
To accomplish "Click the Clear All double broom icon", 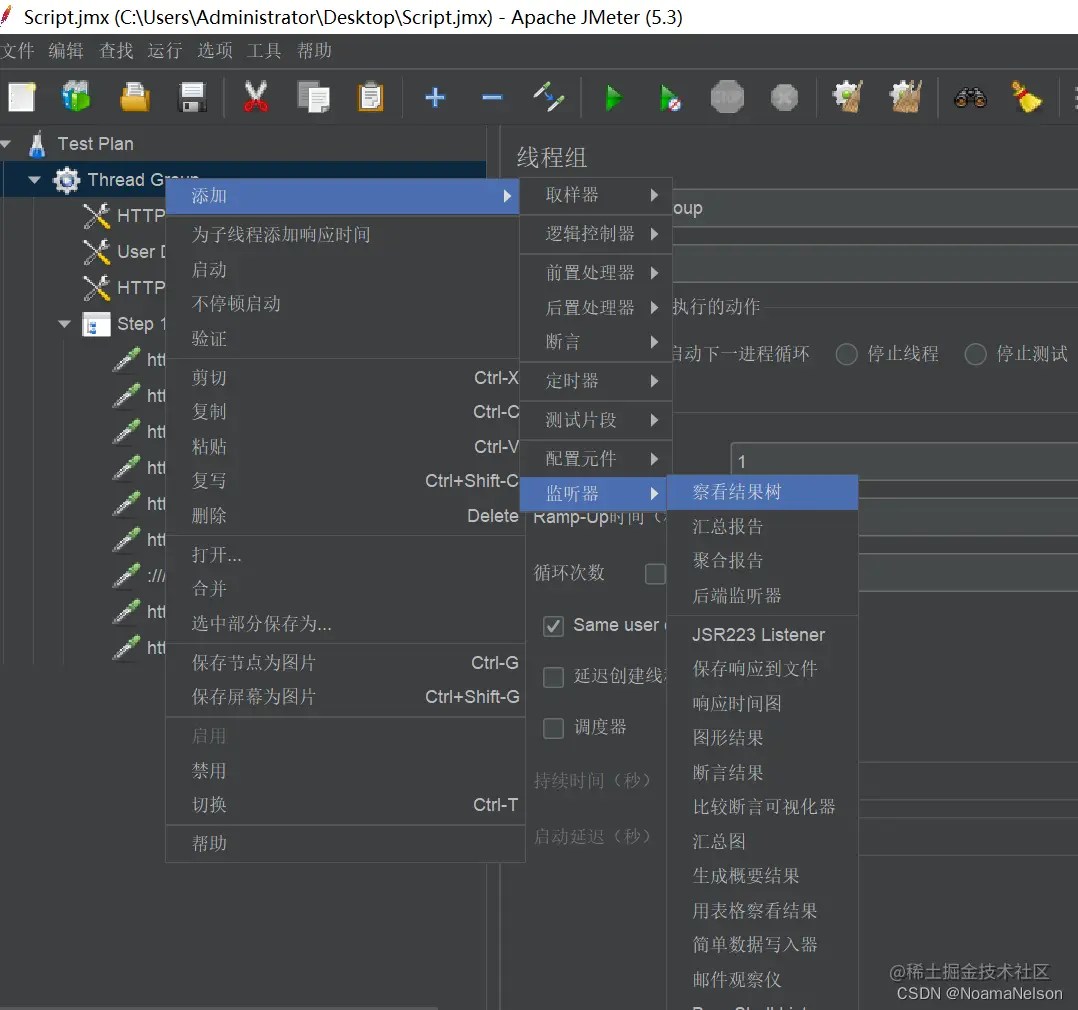I will pyautogui.click(x=906, y=97).
